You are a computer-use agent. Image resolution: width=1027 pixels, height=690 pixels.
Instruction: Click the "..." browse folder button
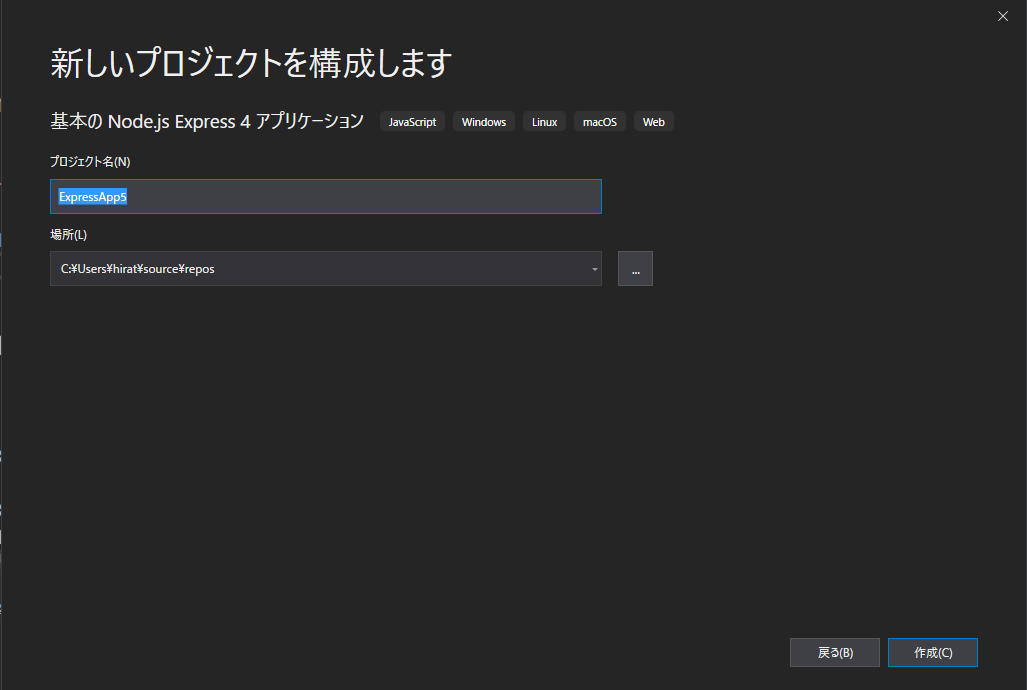click(x=635, y=268)
